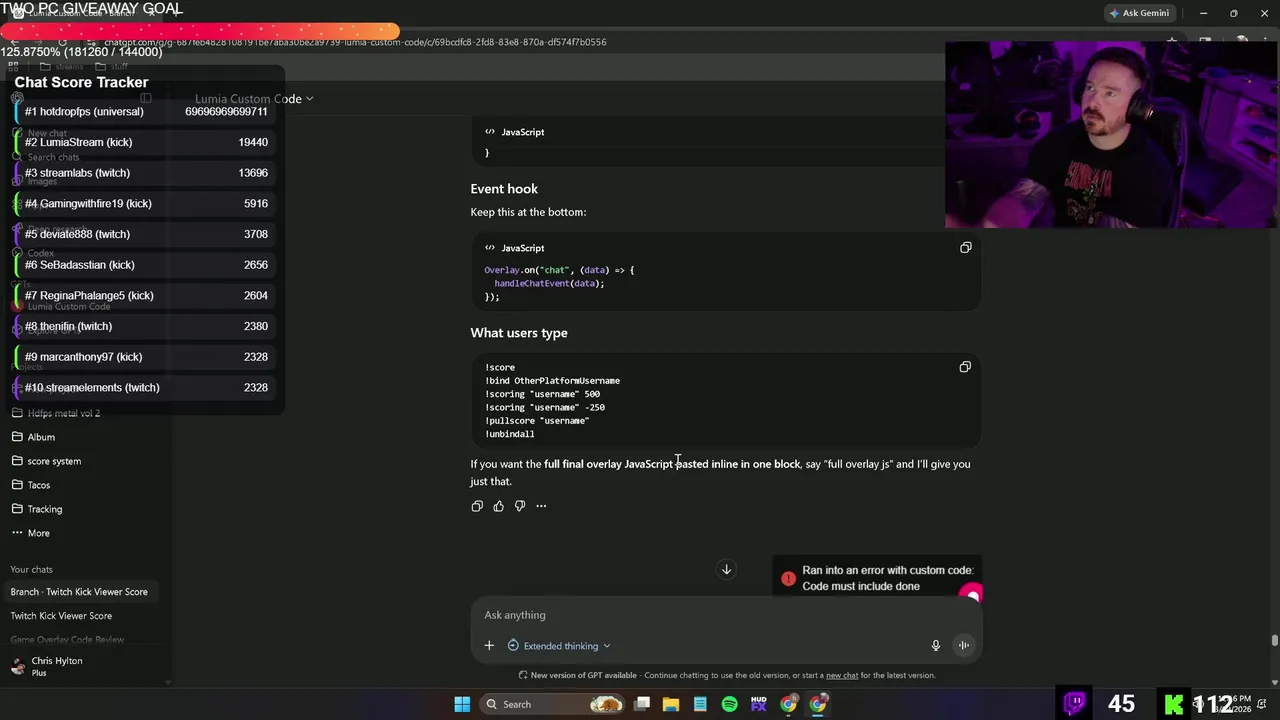Click the Twitch viewer count icon
The width and height of the screenshot is (1280, 720).
click(1074, 704)
